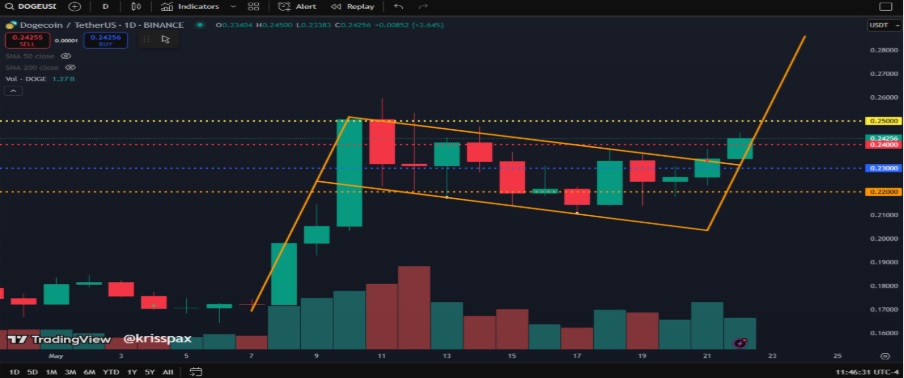Viewport: 904px width, 378px height.
Task: Toggle visibility of SMA 50 close
Action: pyautogui.click(x=66, y=56)
